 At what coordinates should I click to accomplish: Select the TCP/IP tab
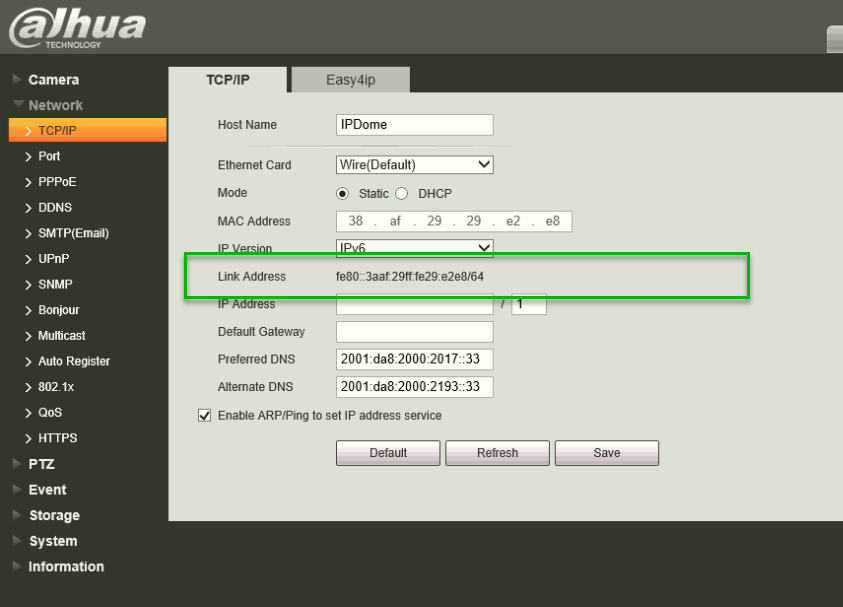pyautogui.click(x=227, y=80)
